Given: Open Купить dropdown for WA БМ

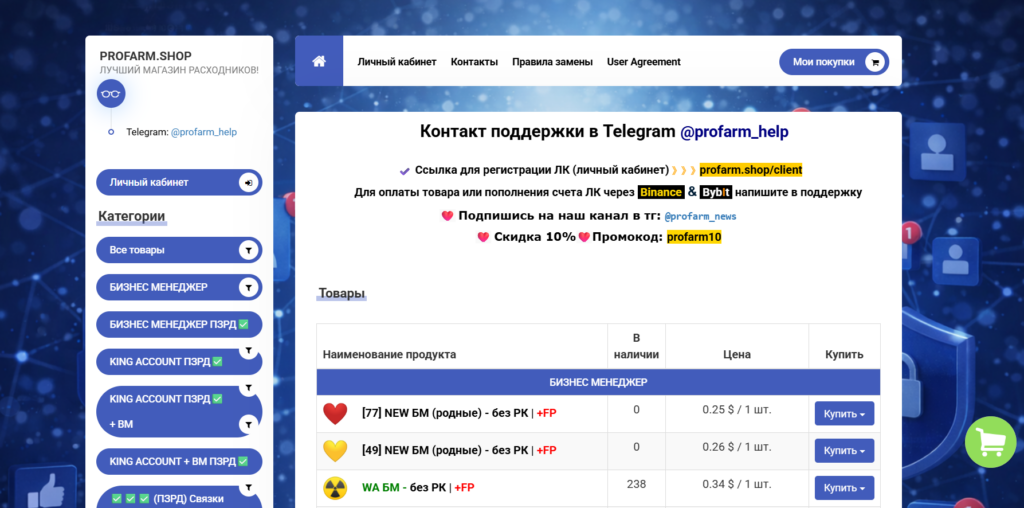Looking at the screenshot, I should pyautogui.click(x=844, y=488).
